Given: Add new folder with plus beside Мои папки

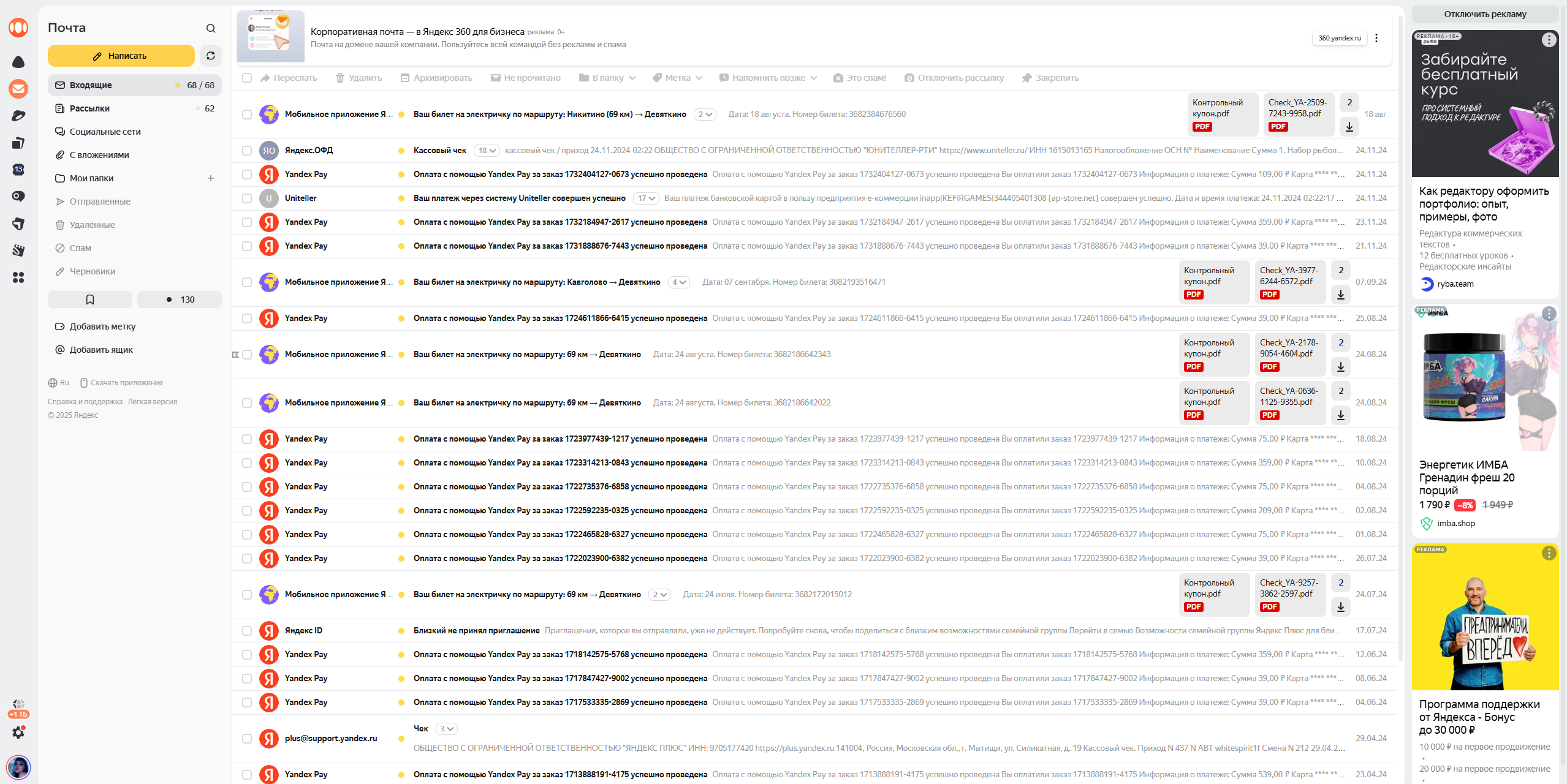Looking at the screenshot, I should [211, 178].
